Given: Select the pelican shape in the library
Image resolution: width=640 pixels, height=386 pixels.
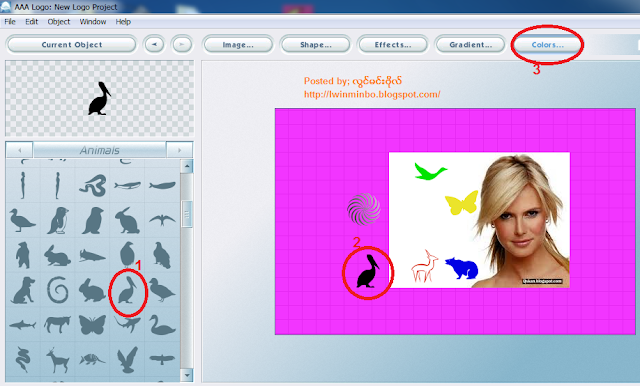Looking at the screenshot, I should click(x=127, y=291).
